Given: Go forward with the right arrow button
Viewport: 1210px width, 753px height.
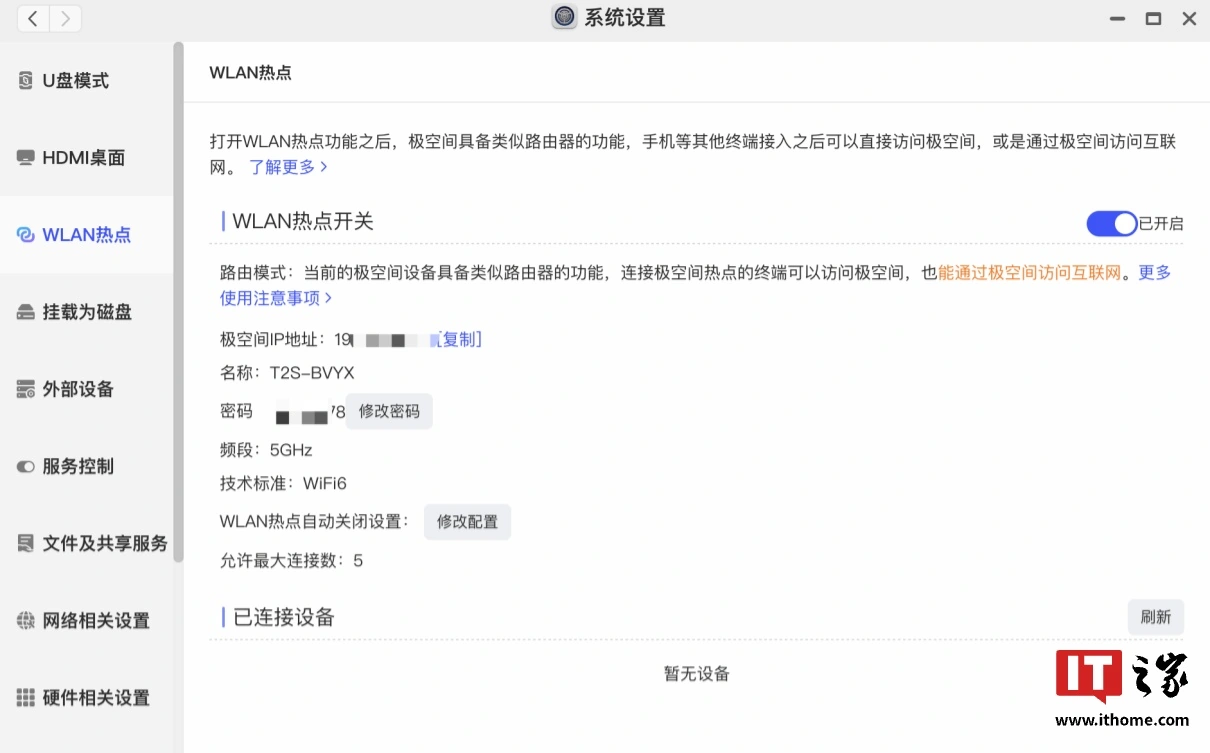Looking at the screenshot, I should [65, 18].
